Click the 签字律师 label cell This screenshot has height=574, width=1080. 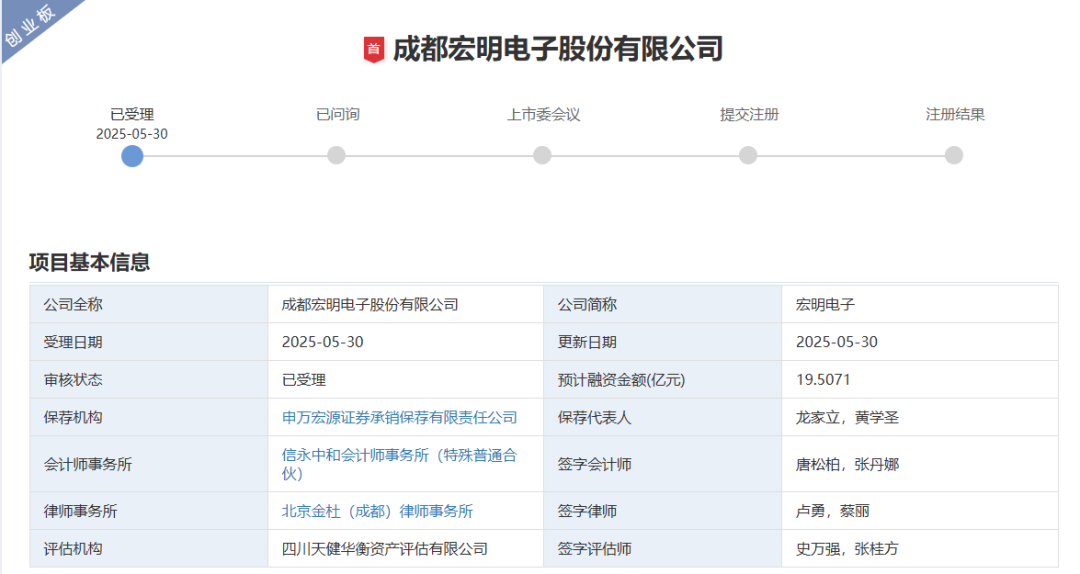(x=663, y=511)
